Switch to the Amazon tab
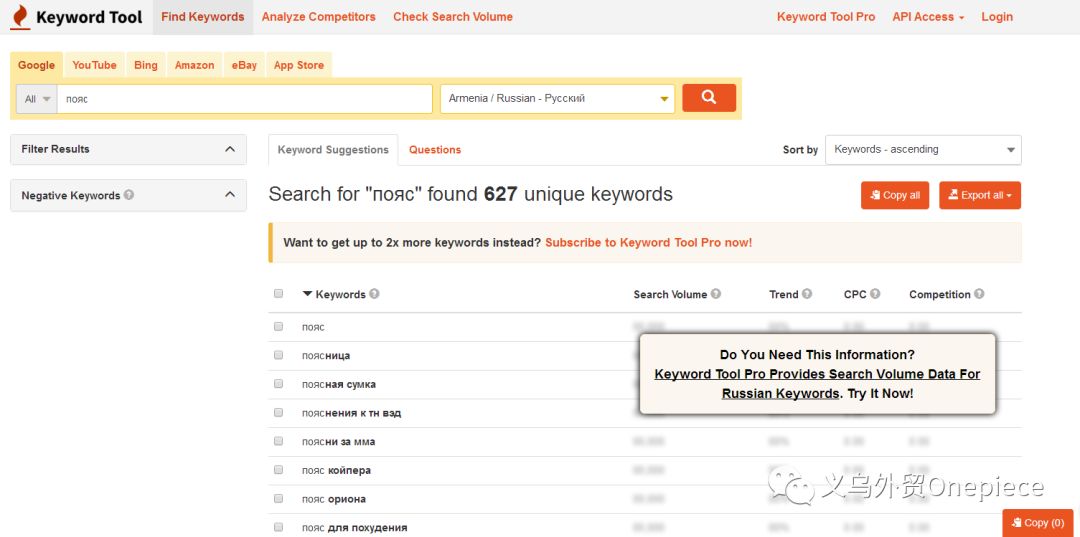This screenshot has height=537, width=1080. tap(194, 65)
